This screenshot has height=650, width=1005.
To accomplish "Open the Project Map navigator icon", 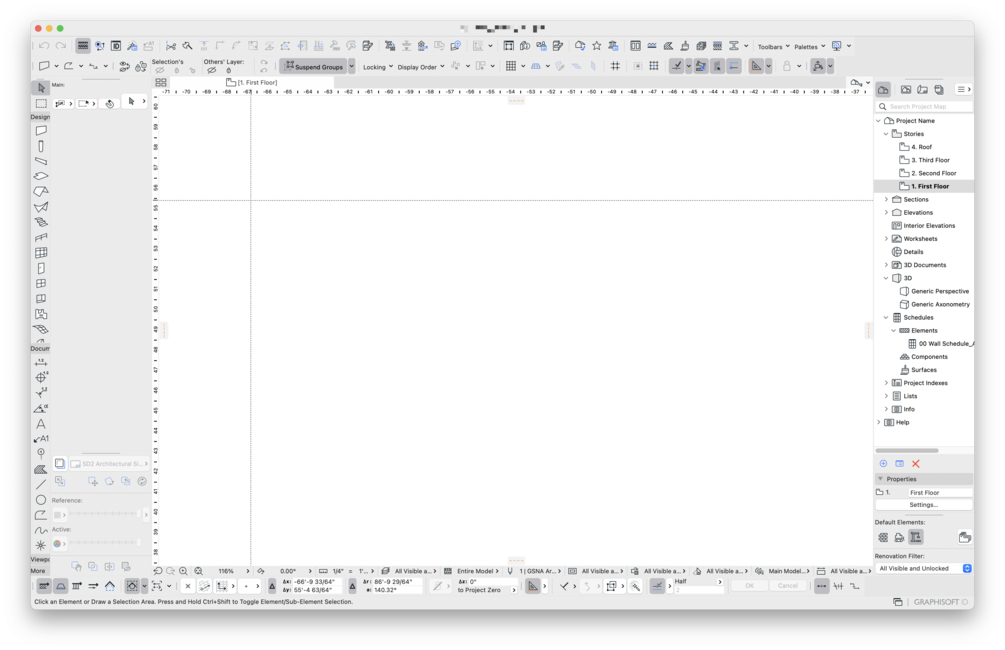I will [x=883, y=90].
